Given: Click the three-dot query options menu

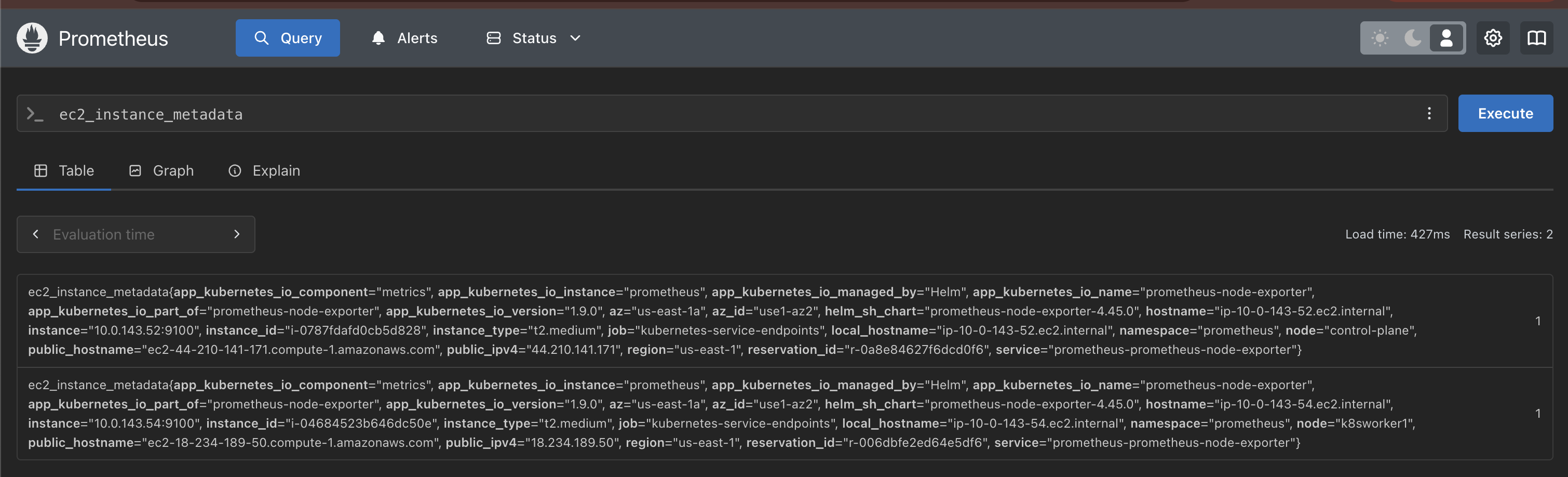Looking at the screenshot, I should (1429, 113).
